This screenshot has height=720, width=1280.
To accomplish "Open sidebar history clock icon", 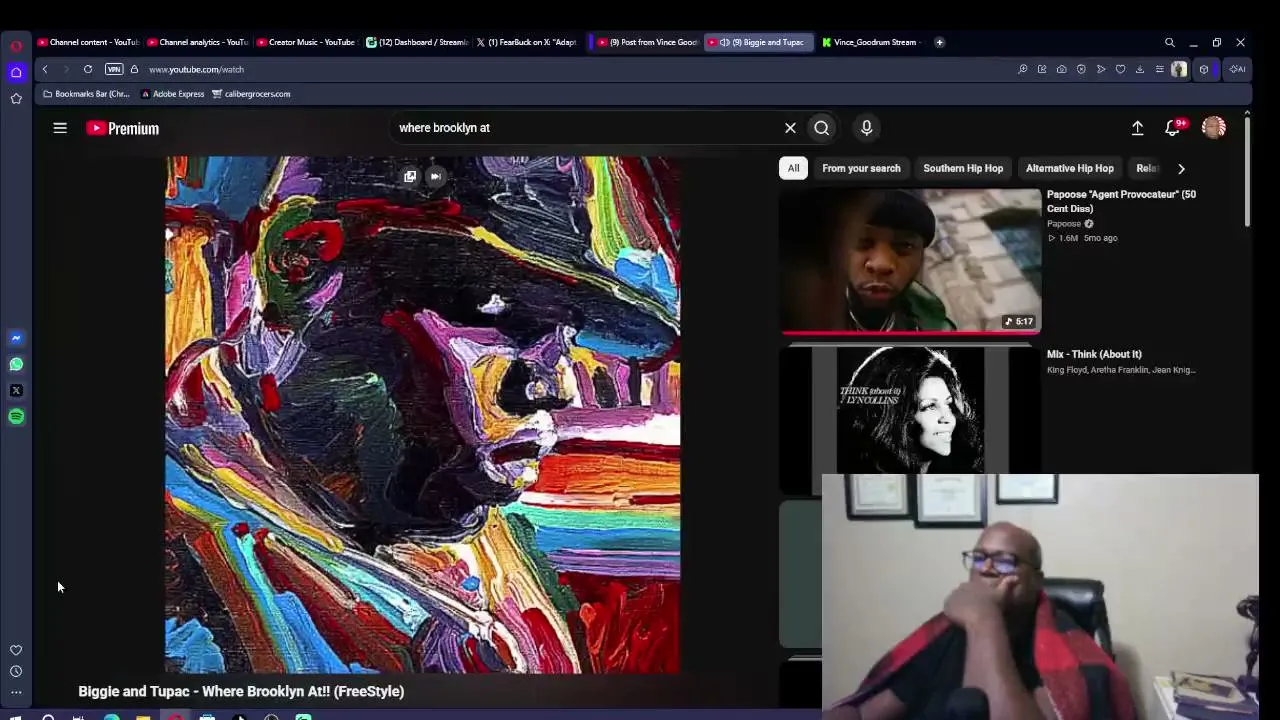I will pyautogui.click(x=16, y=671).
